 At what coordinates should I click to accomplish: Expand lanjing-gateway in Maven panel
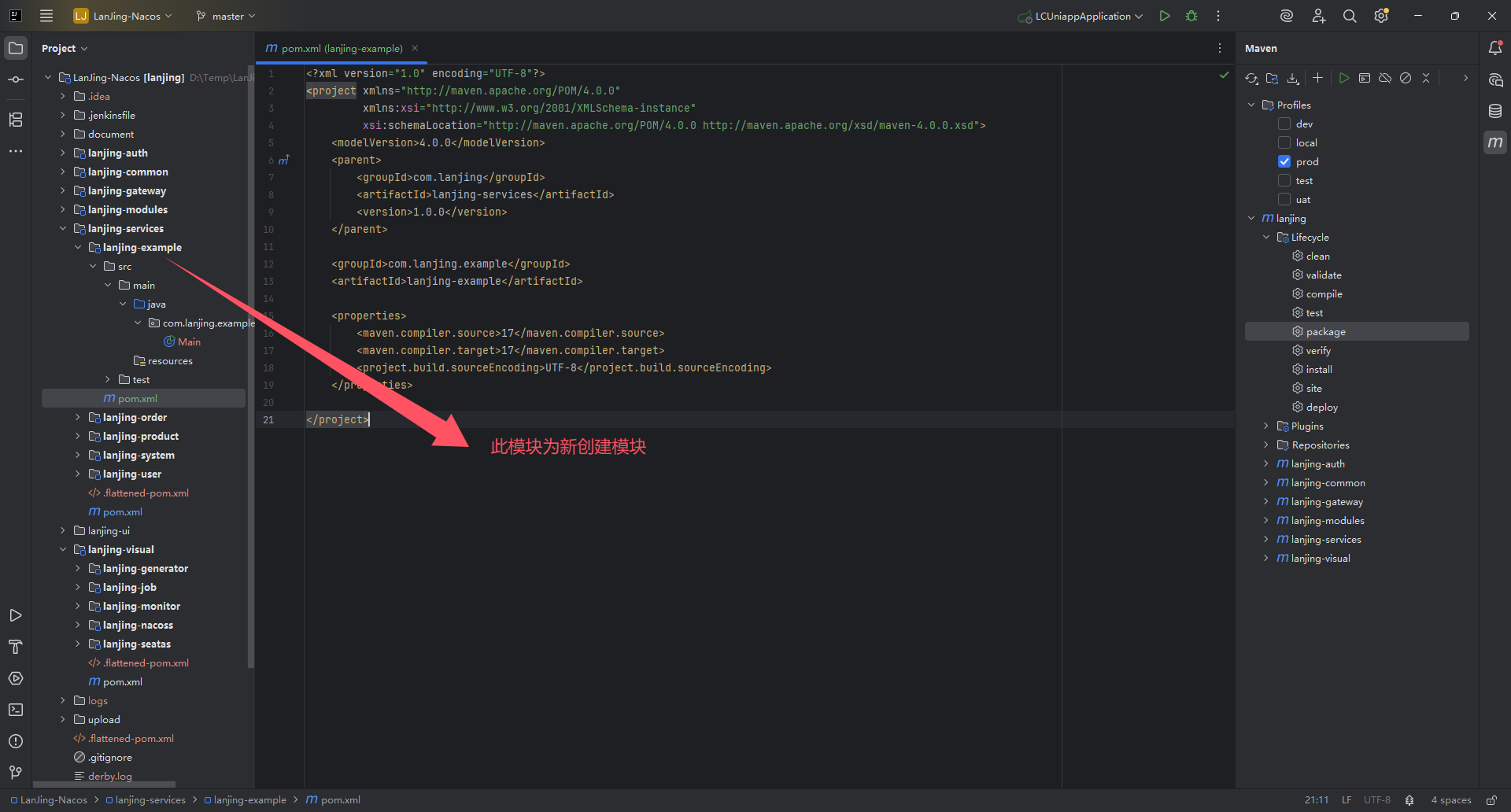click(x=1266, y=501)
